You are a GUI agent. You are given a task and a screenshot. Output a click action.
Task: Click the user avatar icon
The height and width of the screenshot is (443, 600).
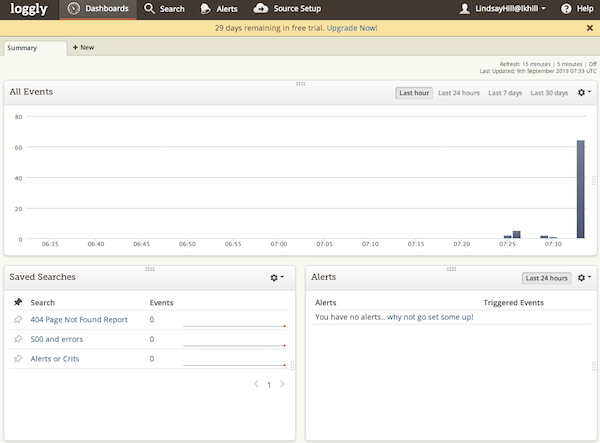(465, 8)
